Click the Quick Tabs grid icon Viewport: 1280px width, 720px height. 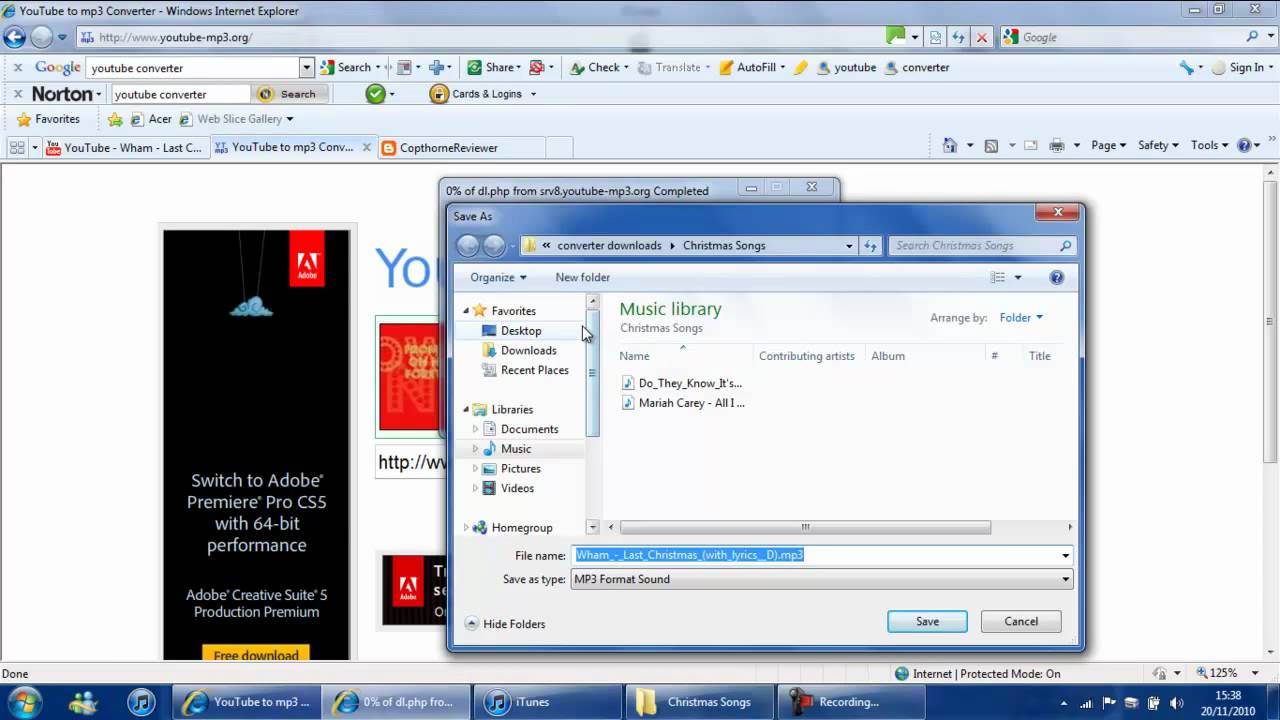(x=17, y=147)
